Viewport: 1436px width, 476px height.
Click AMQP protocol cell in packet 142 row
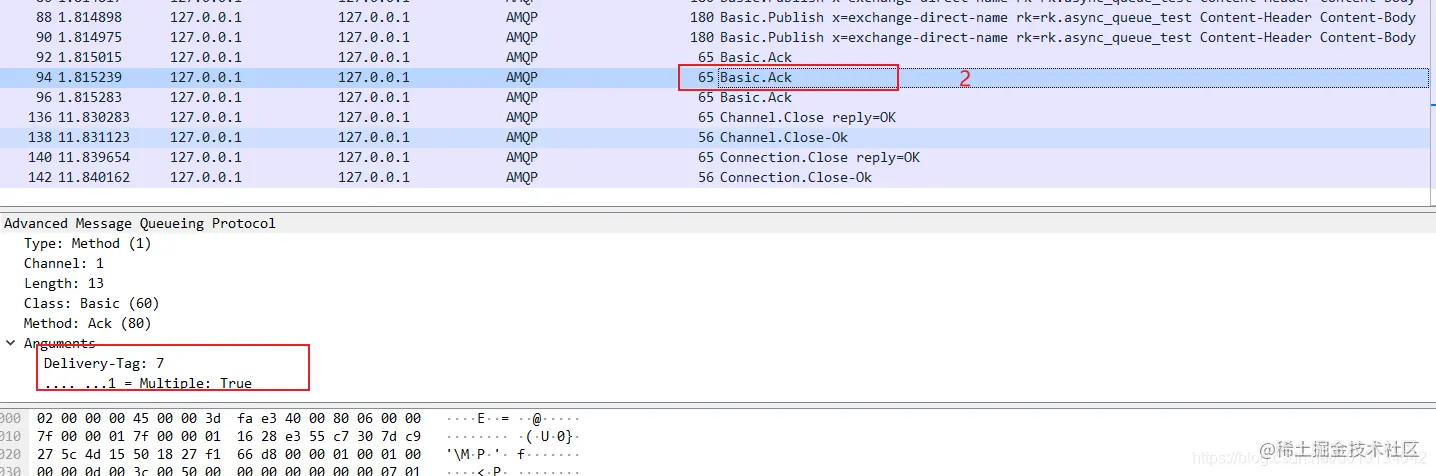coord(522,177)
